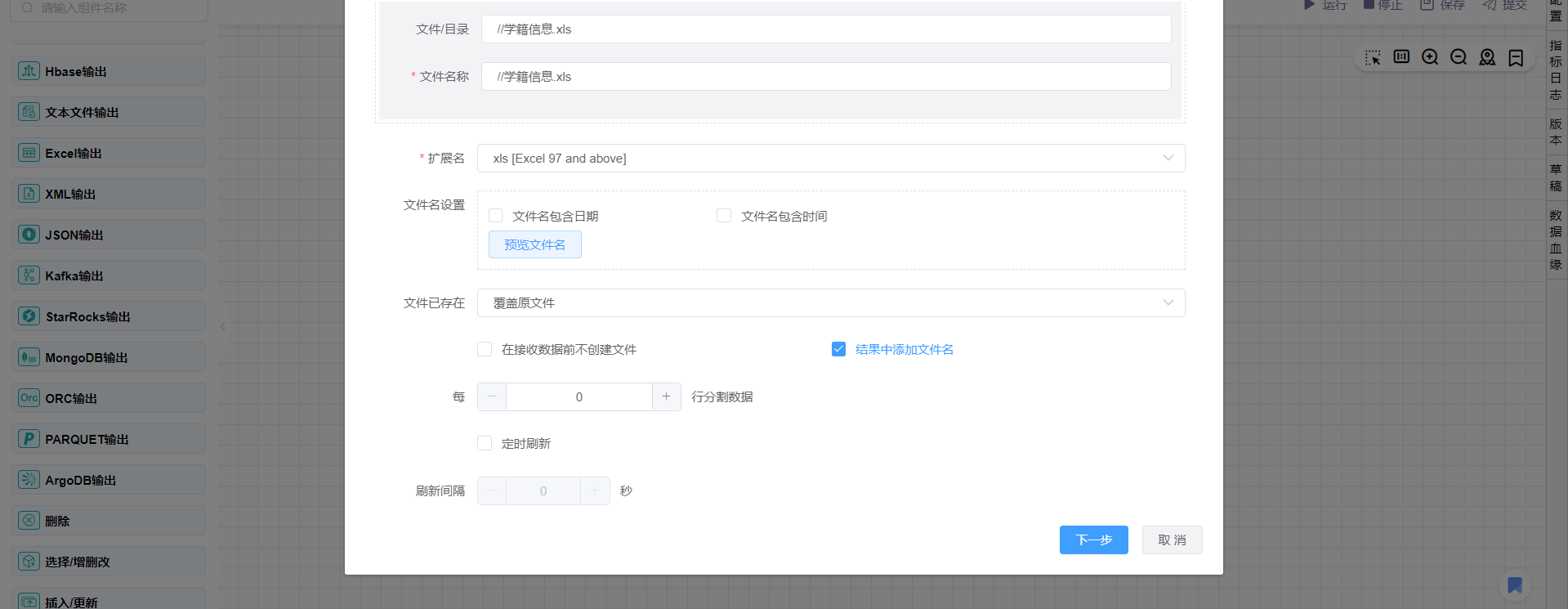Click the Kafka输出 component icon
The width and height of the screenshot is (1568, 609).
[x=29, y=275]
